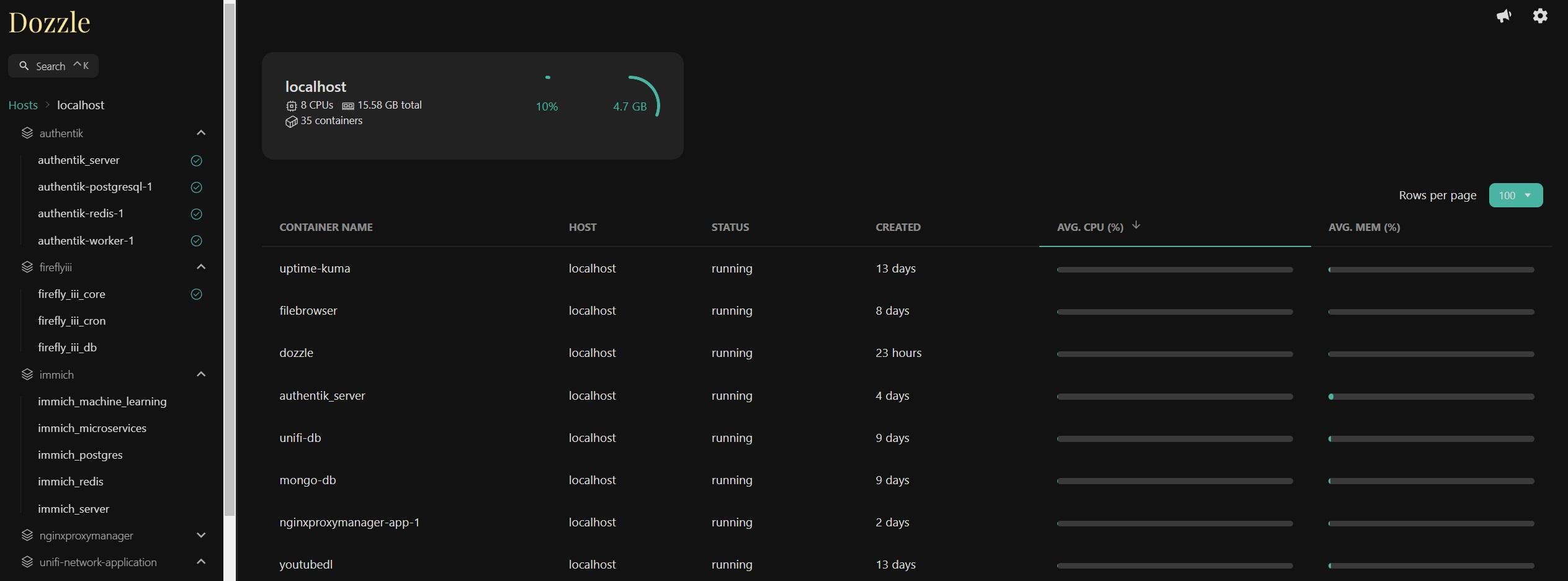
Task: Select firefly_iii_db in sidebar
Action: coord(67,348)
